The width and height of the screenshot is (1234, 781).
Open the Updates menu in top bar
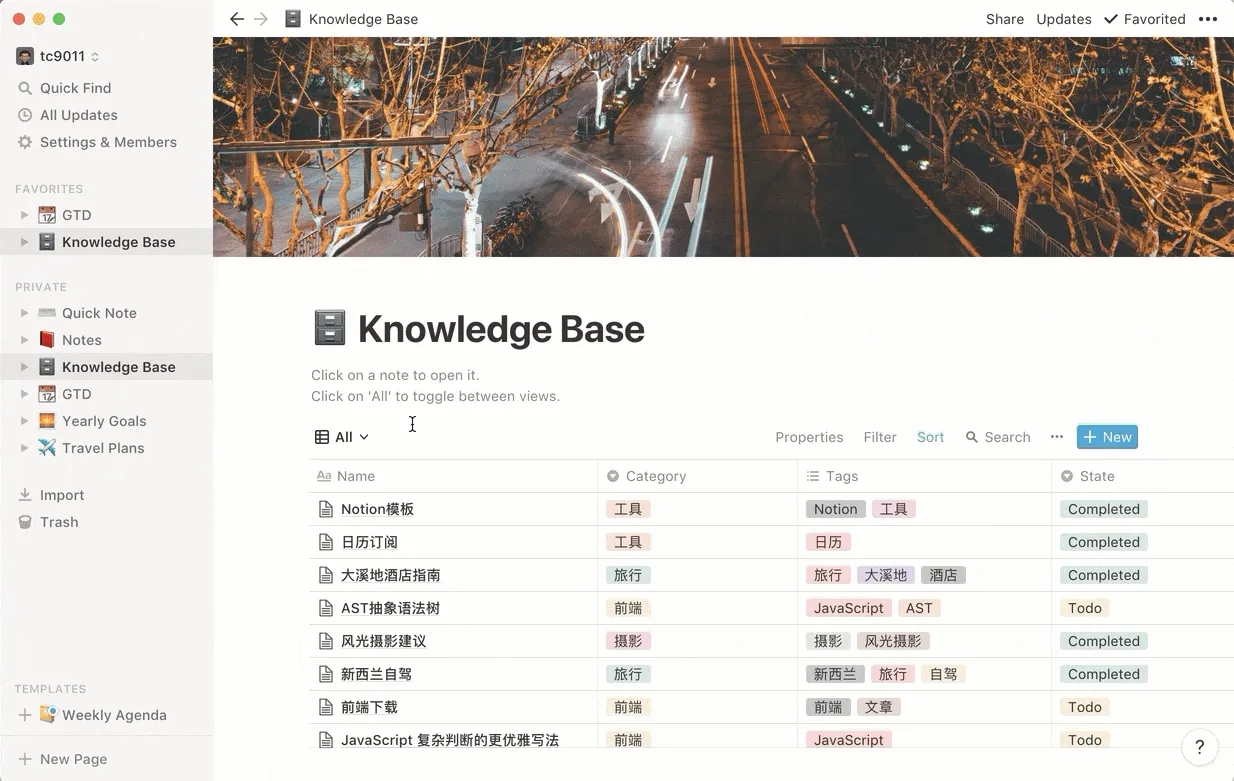(x=1063, y=19)
